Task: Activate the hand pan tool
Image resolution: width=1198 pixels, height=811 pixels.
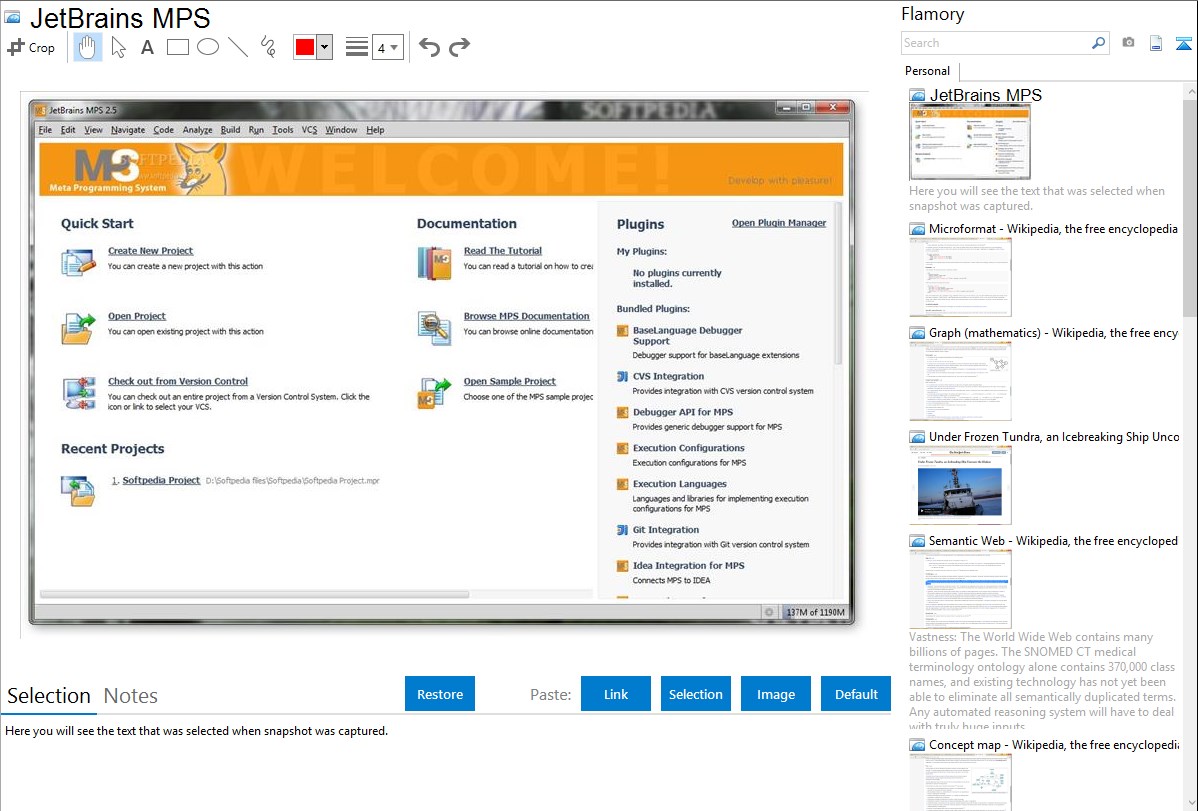Action: [x=87, y=47]
